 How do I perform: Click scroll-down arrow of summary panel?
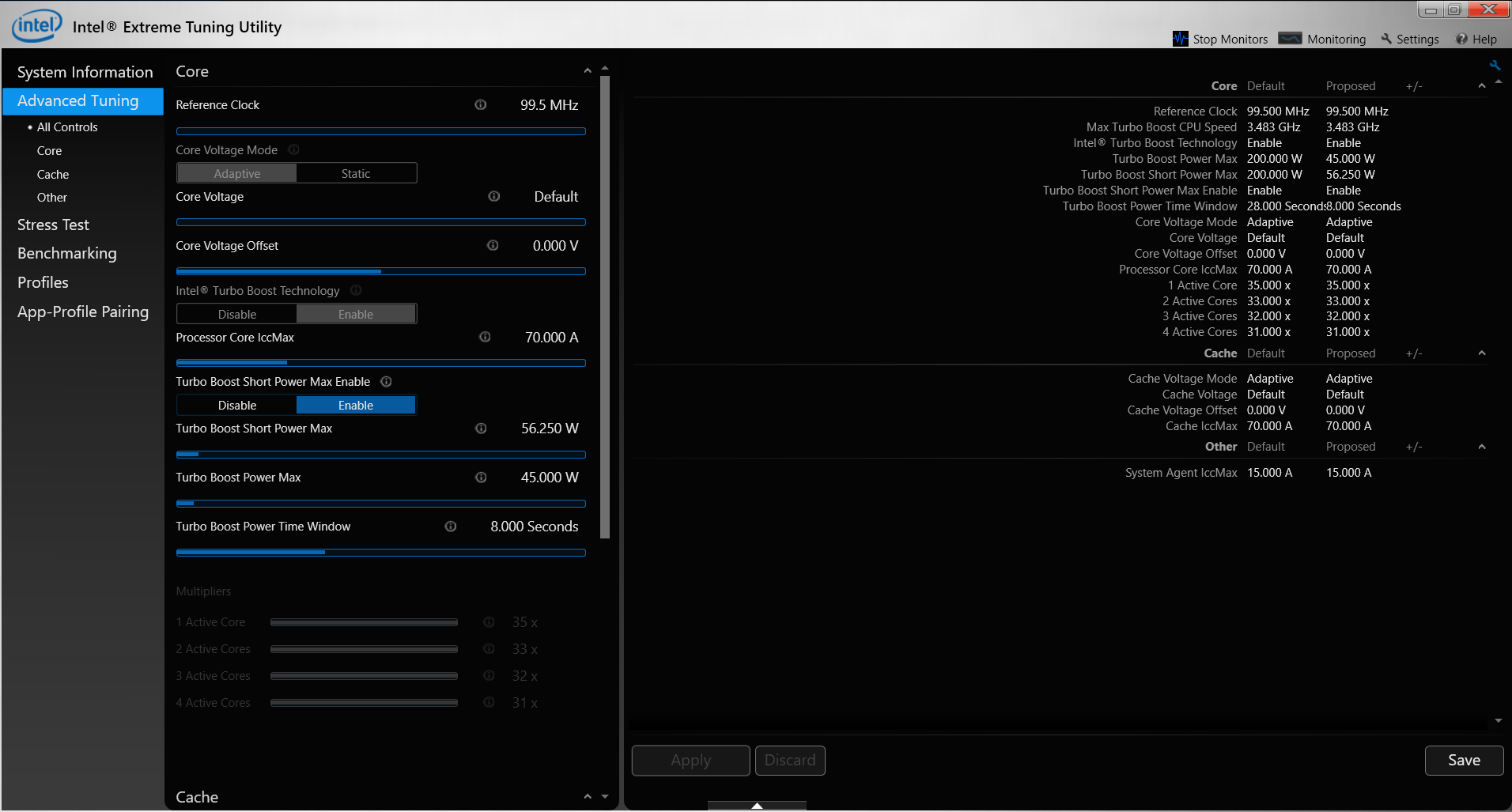point(1498,721)
